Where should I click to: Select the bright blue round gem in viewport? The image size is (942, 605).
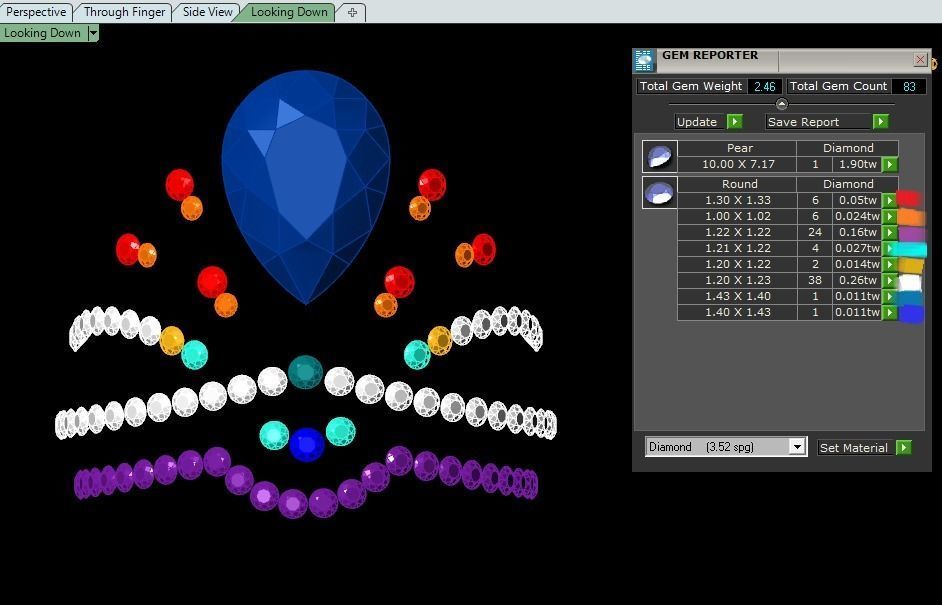[x=307, y=445]
